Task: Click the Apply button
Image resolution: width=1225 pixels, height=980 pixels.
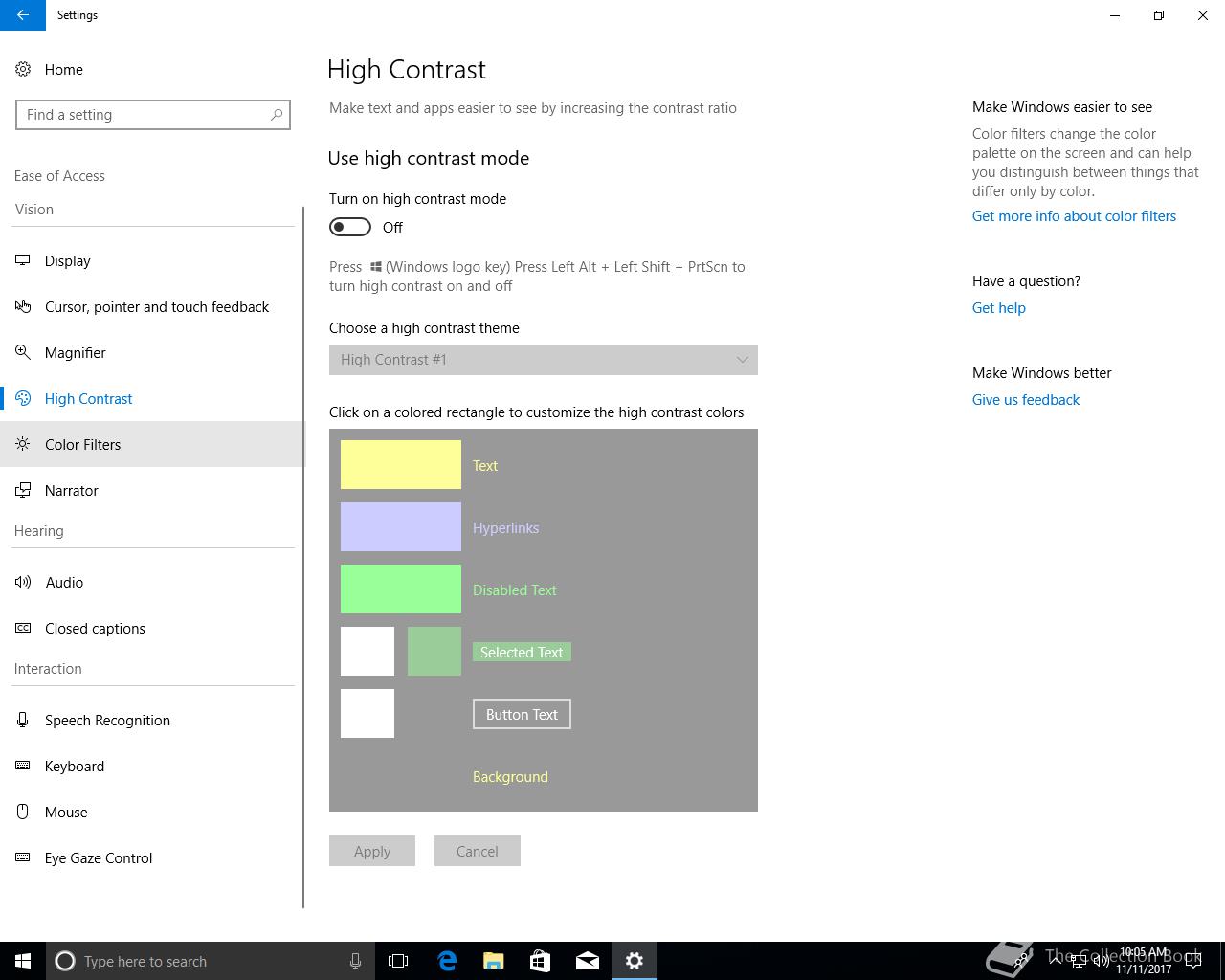Action: (372, 851)
